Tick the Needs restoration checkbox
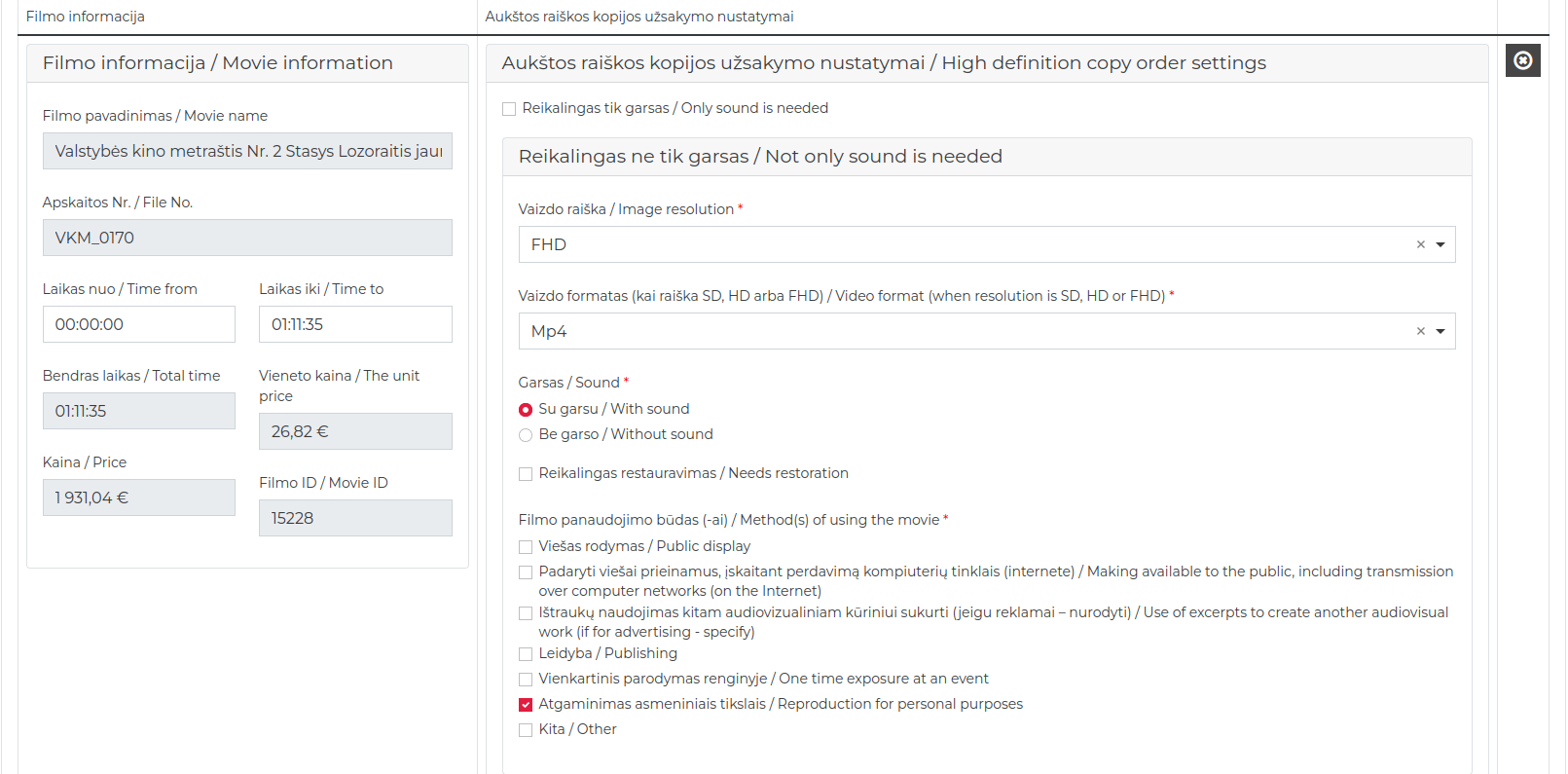 pyautogui.click(x=526, y=474)
